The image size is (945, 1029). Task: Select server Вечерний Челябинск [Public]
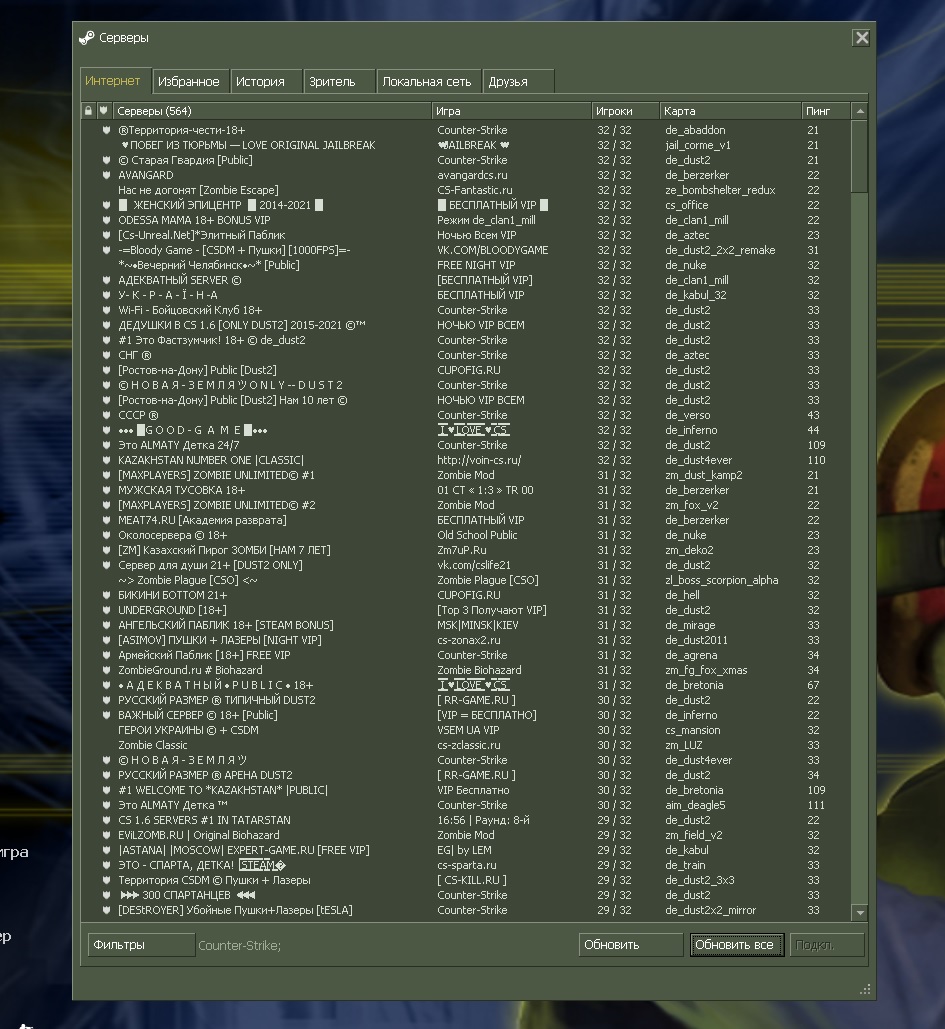pyautogui.click(x=466, y=265)
